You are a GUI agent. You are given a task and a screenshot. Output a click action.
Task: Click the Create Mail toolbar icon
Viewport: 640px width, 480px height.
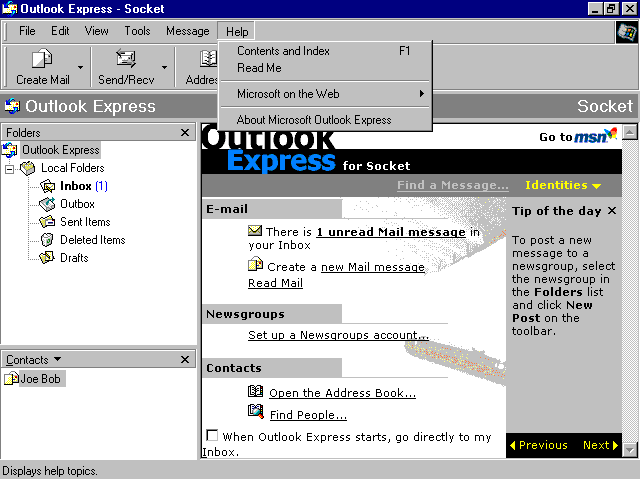coord(42,58)
